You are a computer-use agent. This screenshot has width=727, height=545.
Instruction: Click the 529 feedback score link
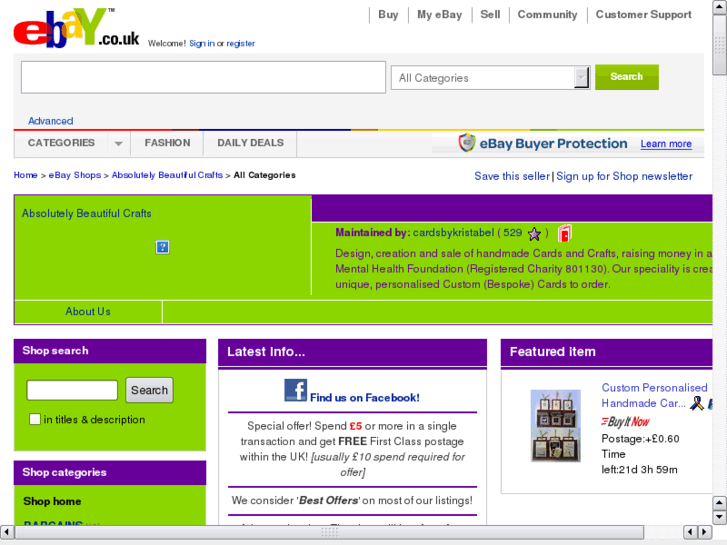[512, 232]
